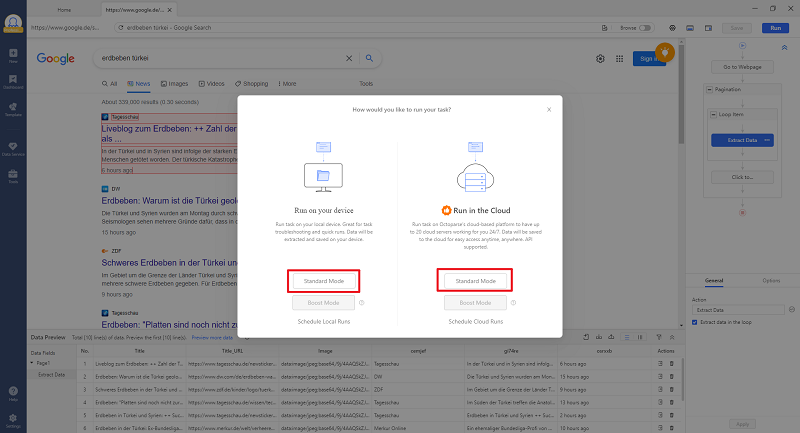Select the Go to Webpage workflow step
This screenshot has height=433, width=800.
click(742, 67)
